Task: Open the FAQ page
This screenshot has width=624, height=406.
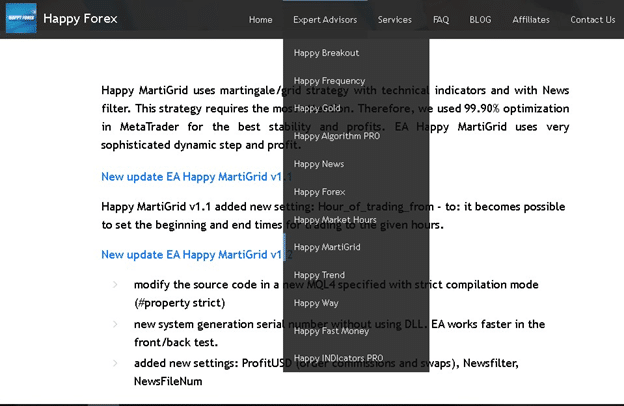Action: [441, 20]
